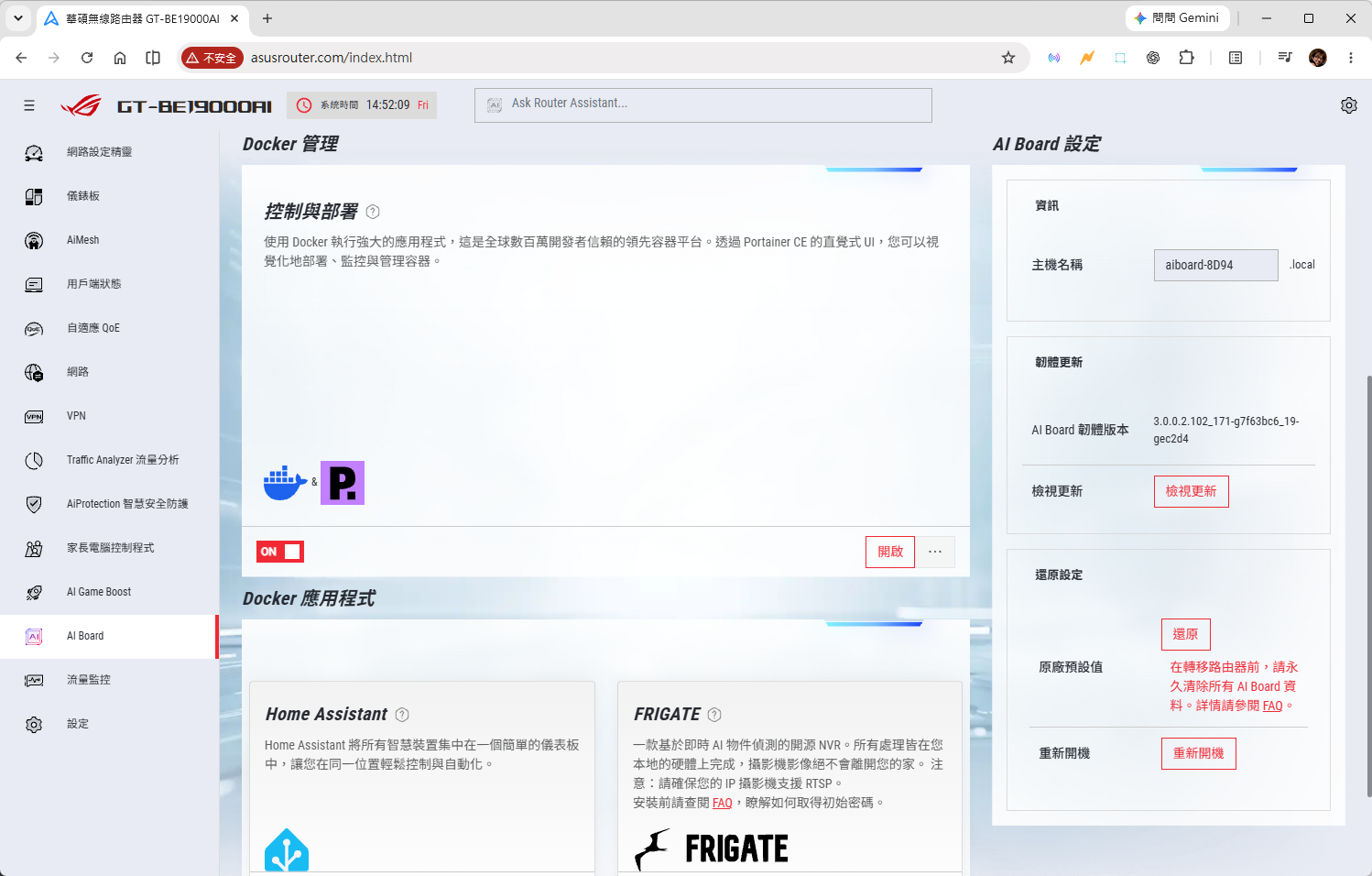
Task: Click the Portainer logo icon
Action: click(x=343, y=483)
